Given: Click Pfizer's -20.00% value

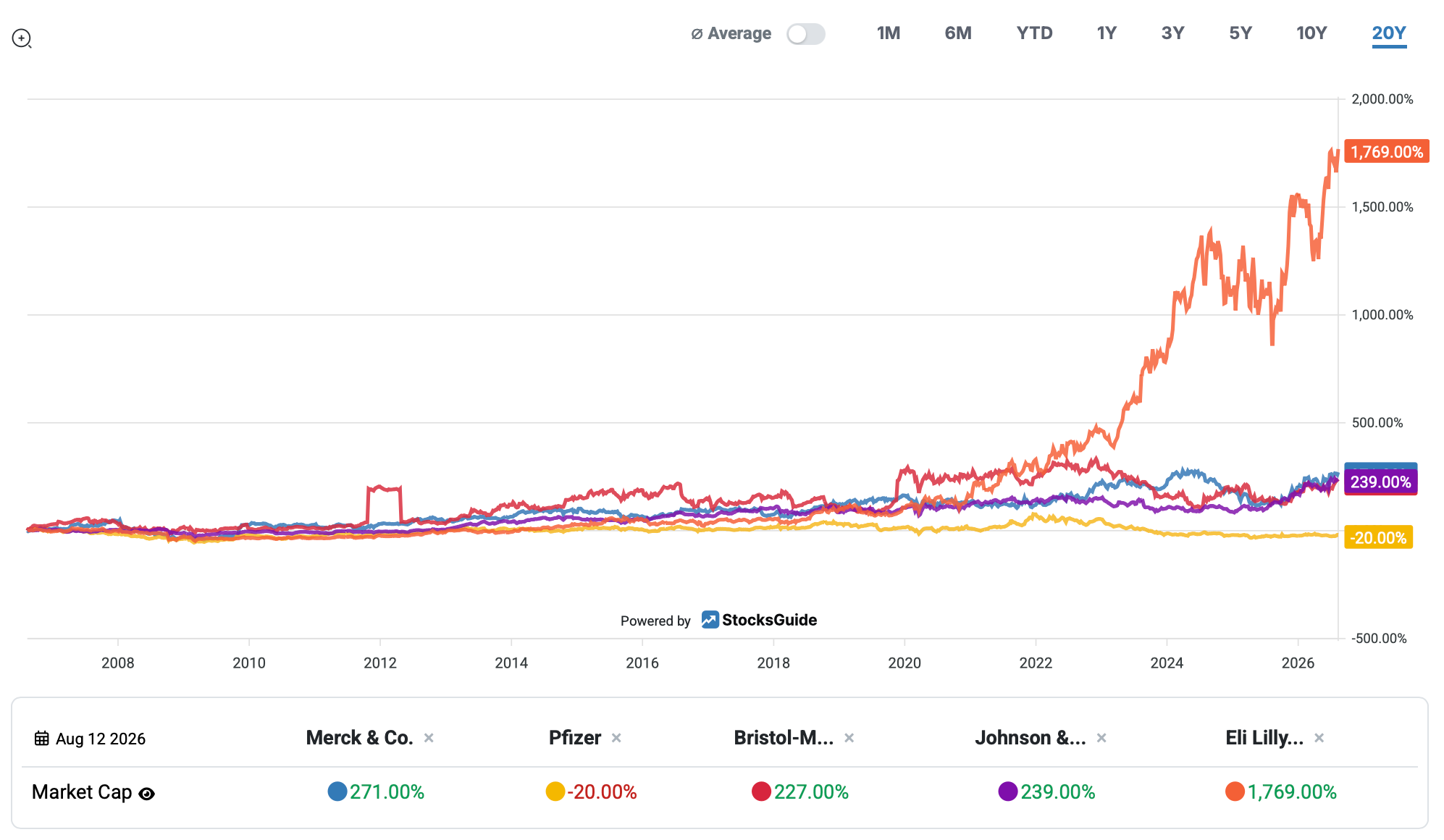Looking at the screenshot, I should [602, 792].
